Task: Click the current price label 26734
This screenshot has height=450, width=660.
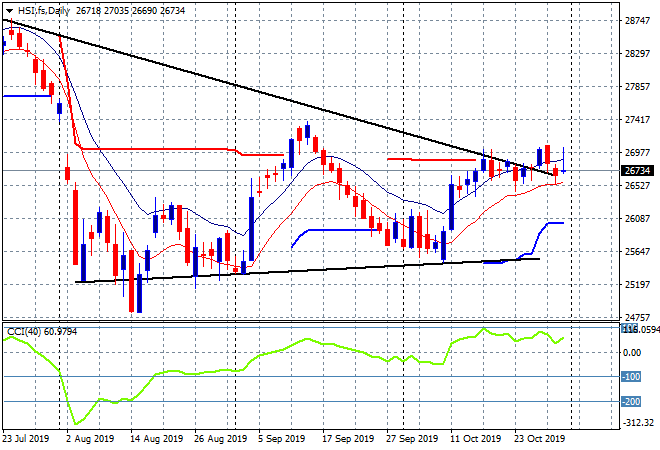Action: tap(637, 170)
